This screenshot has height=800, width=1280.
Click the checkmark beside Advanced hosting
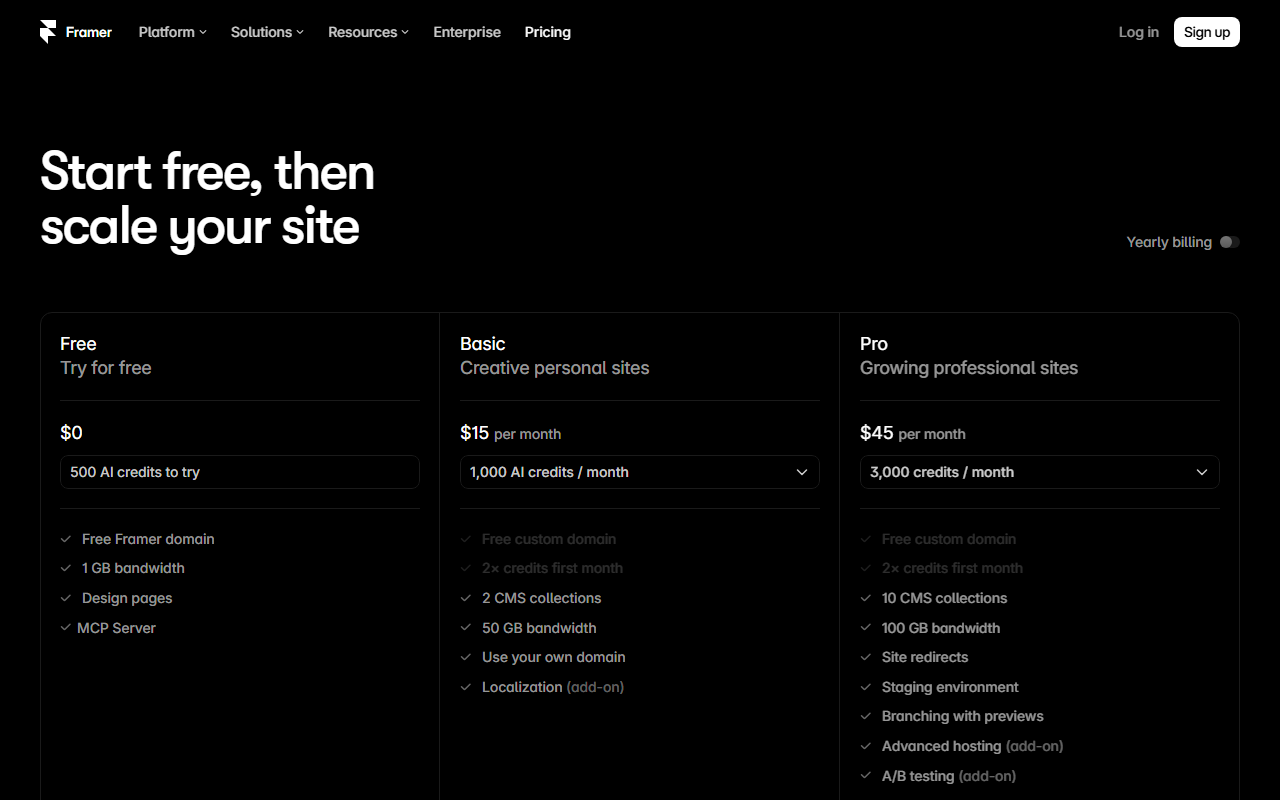tap(866, 746)
